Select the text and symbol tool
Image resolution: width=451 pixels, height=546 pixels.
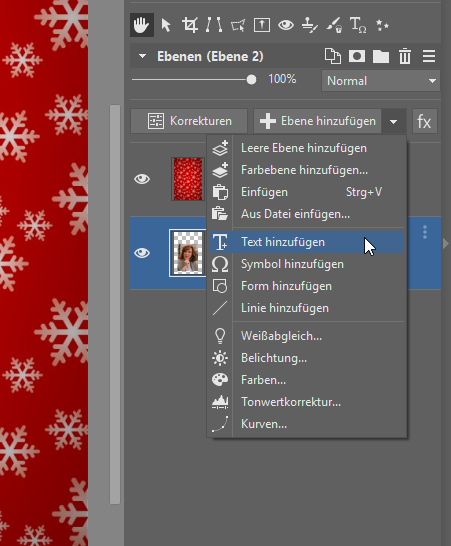pyautogui.click(x=358, y=25)
